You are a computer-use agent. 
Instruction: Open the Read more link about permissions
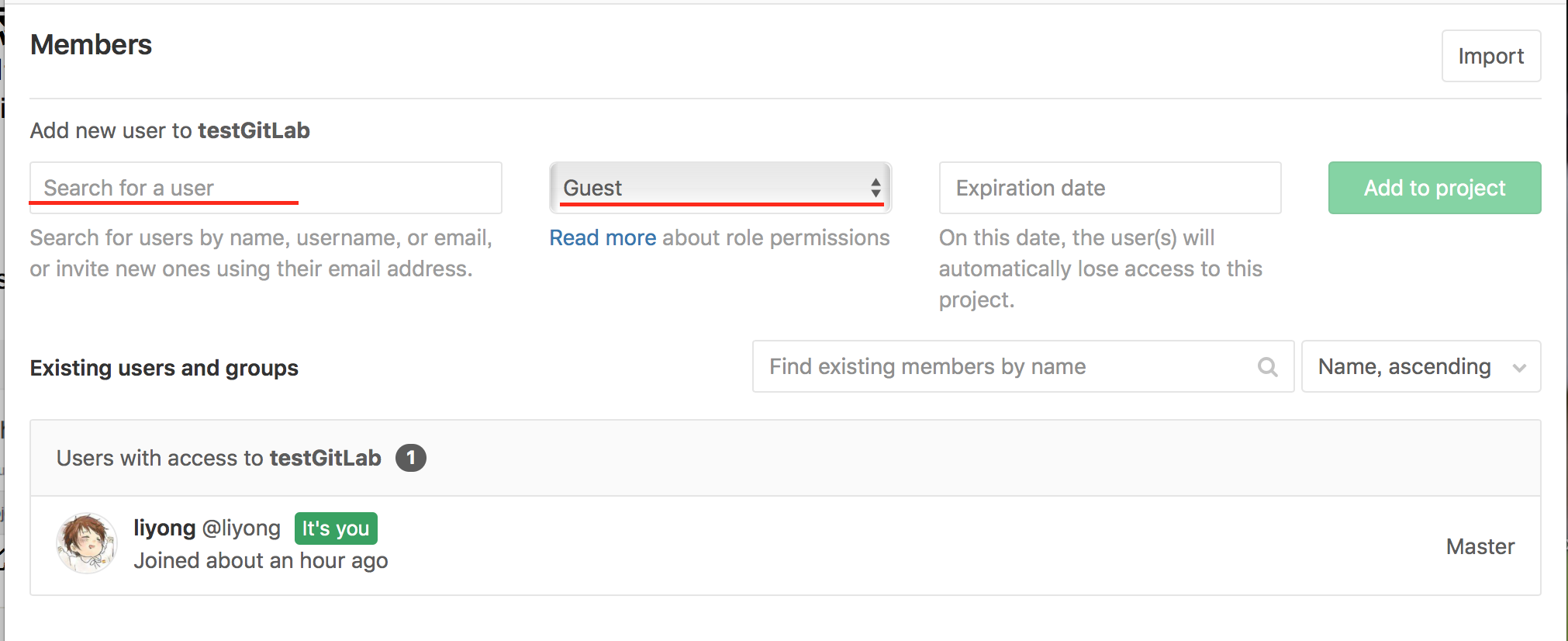[603, 237]
